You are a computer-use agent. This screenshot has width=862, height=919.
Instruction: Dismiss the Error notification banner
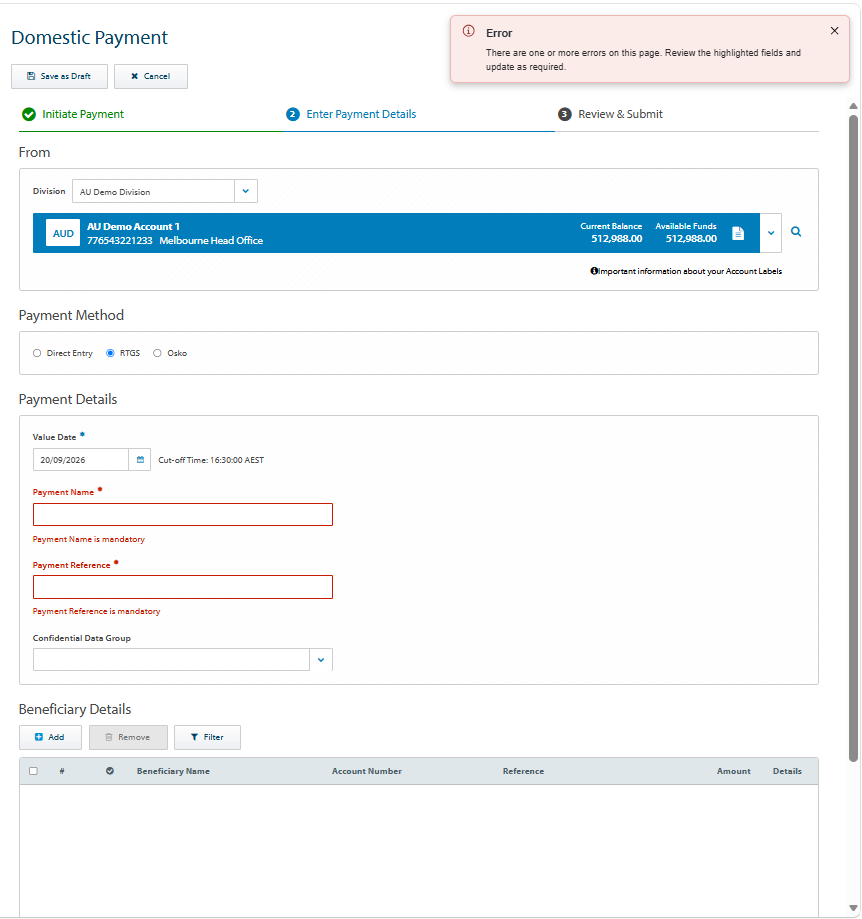(x=834, y=30)
